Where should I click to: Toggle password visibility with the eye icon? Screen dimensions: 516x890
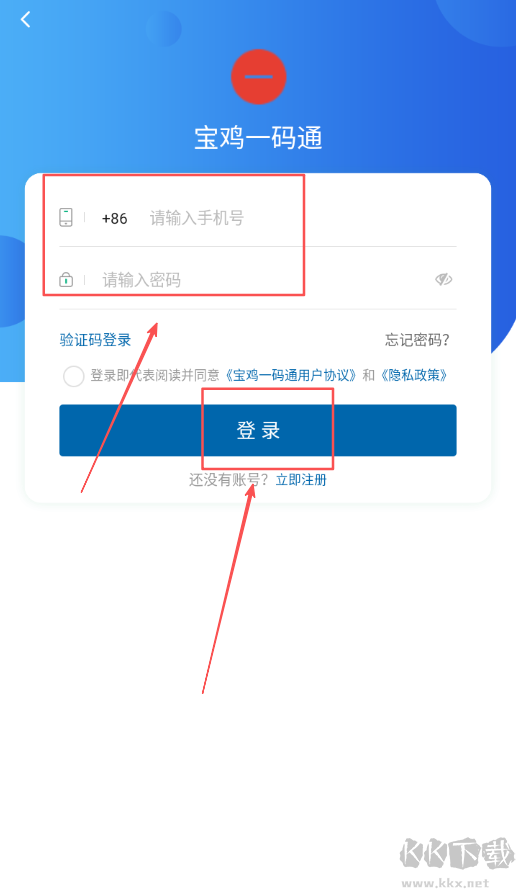tap(443, 279)
